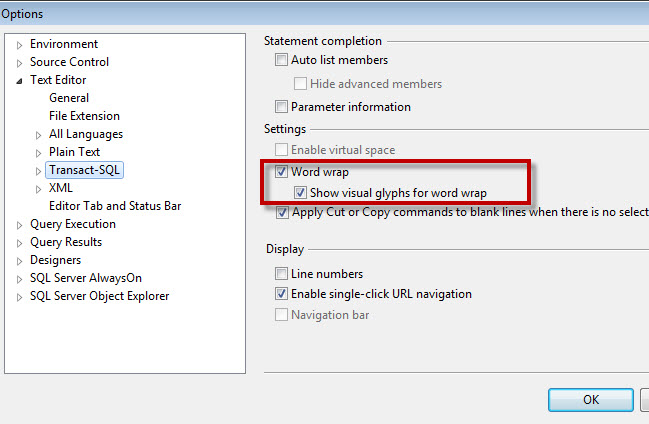Enable the Line numbers checkbox
The width and height of the screenshot is (649, 424).
coord(281,274)
